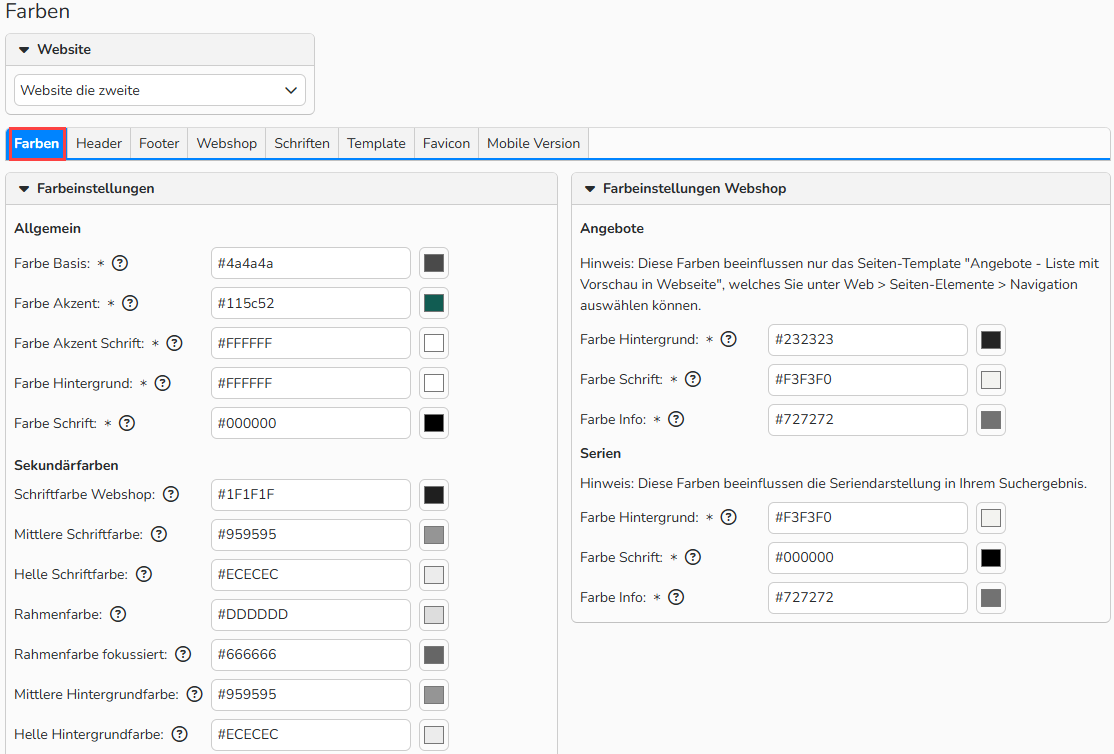
Task: Click Schriftfarbe Webshop color swatch
Action: (x=434, y=495)
